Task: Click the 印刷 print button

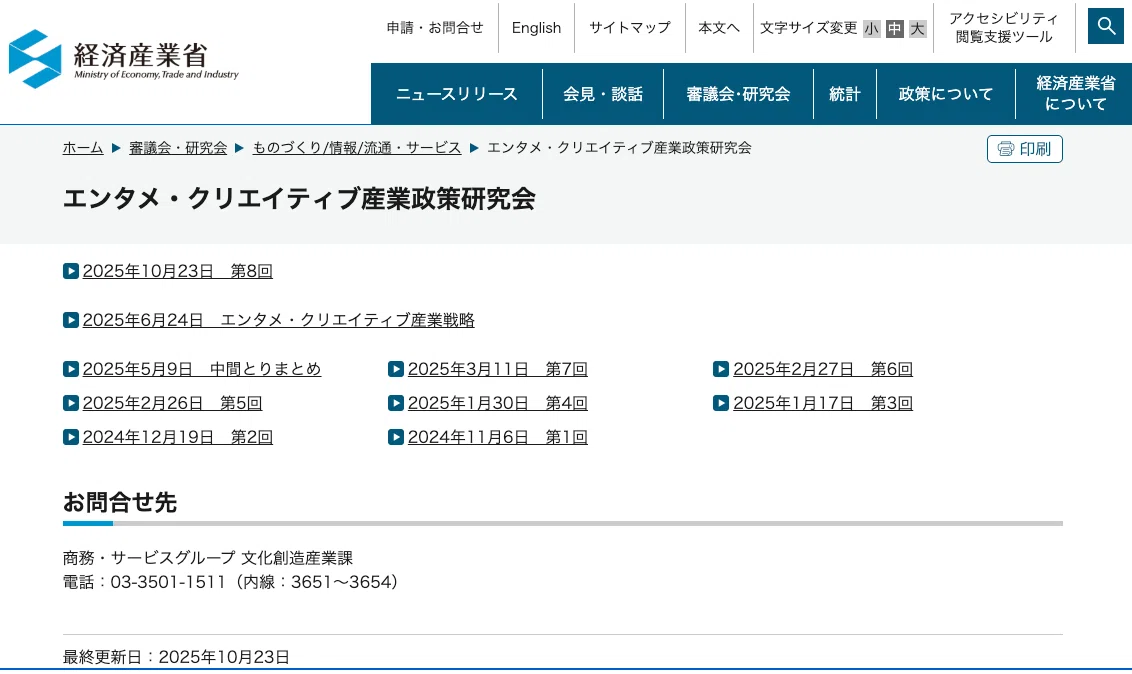Action: pos(1024,149)
